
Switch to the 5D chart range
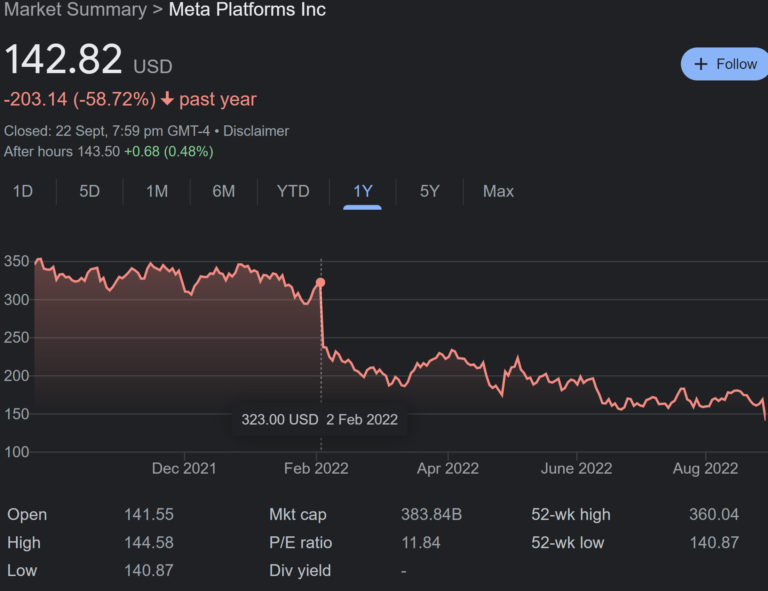(x=90, y=191)
